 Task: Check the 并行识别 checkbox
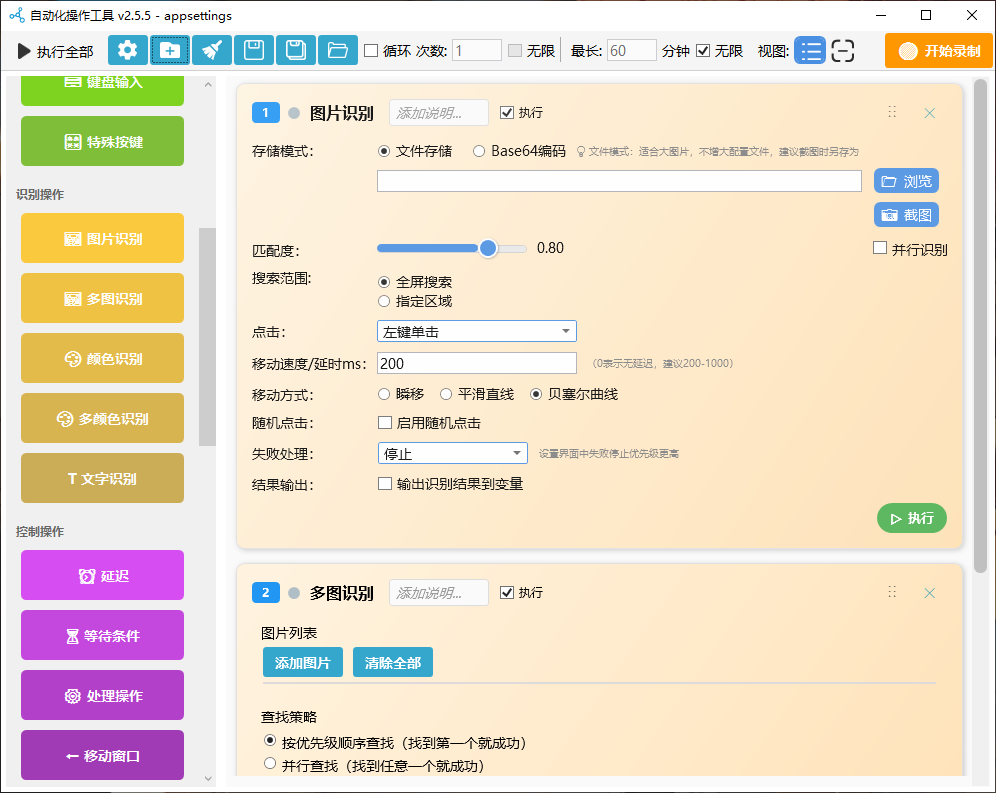coord(880,249)
